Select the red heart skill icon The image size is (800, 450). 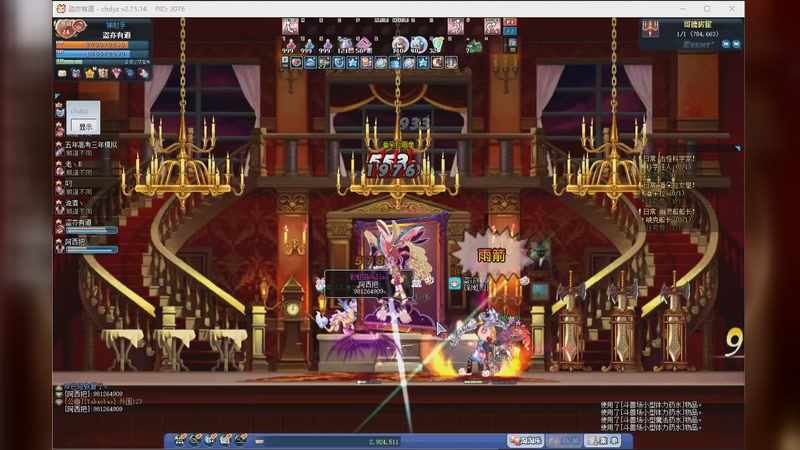pyautogui.click(x=297, y=62)
